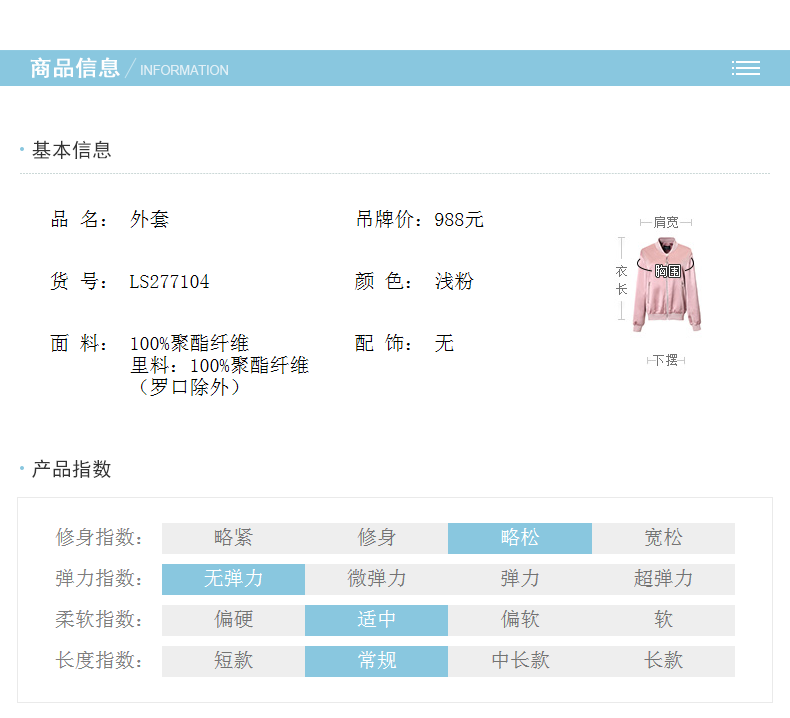Click the 肩宽 measurement label
790x718 pixels.
[666, 222]
